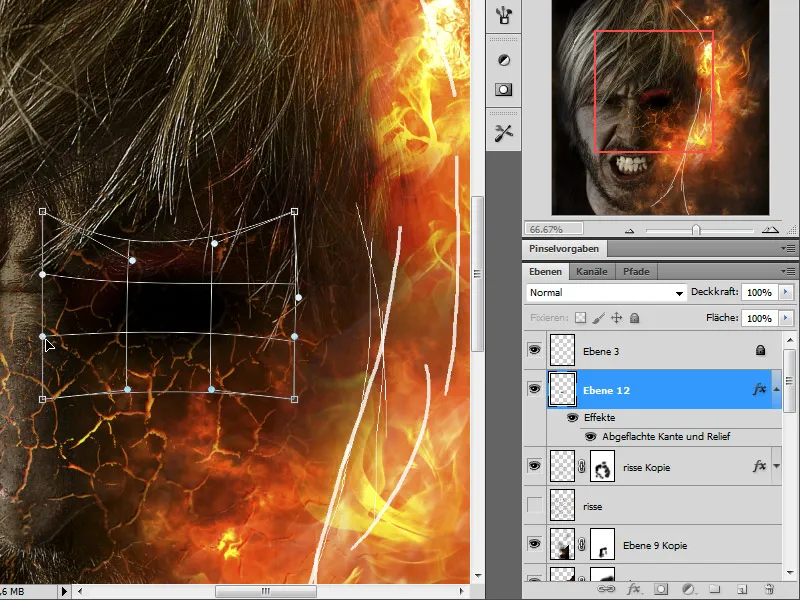This screenshot has width=800, height=600.
Task: Click the Navigator zoom-in large mountains icon
Action: point(770,230)
